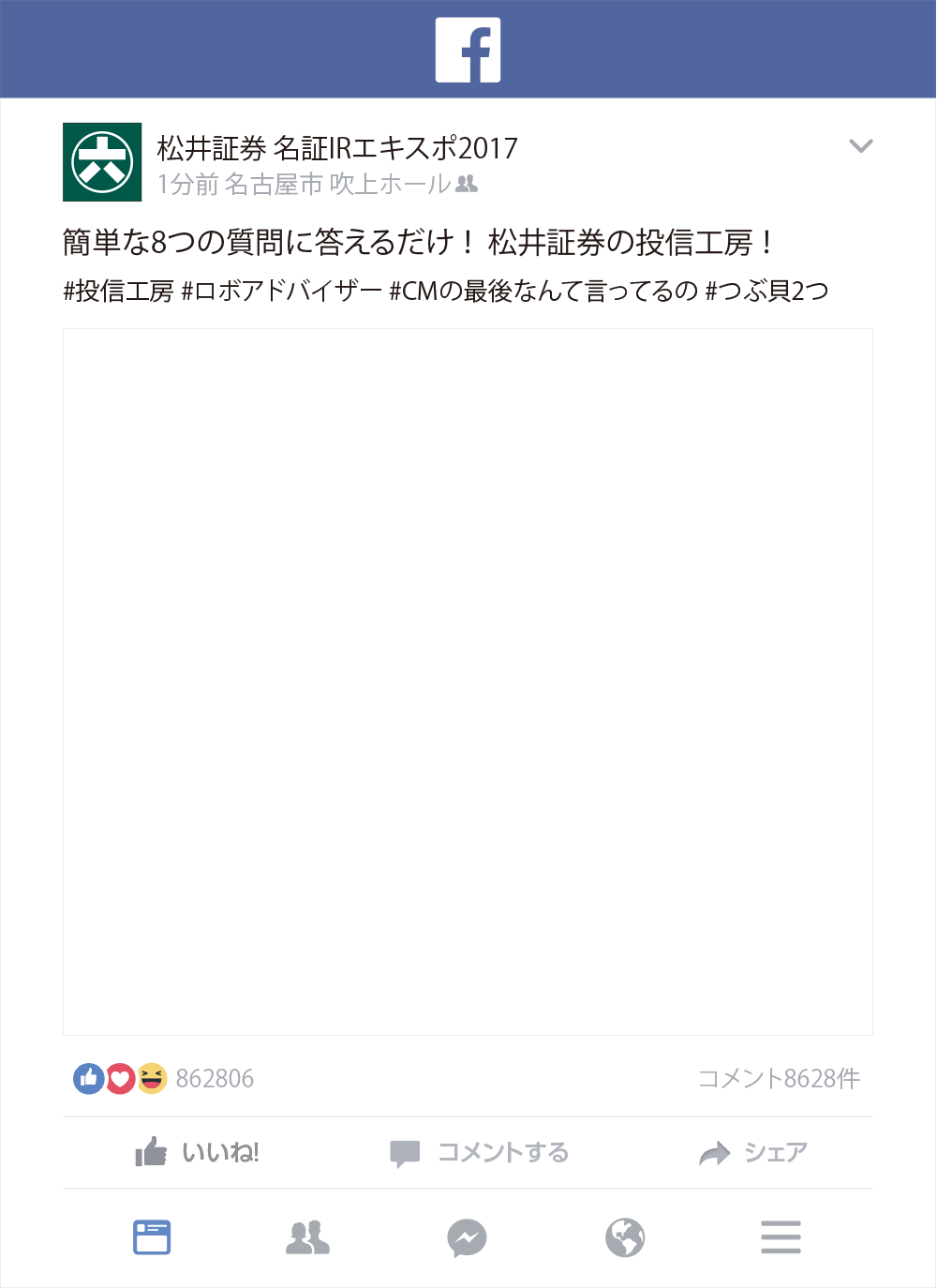This screenshot has height=1288, width=937.
Task: Tap the いいね! like button
Action: [x=197, y=1152]
